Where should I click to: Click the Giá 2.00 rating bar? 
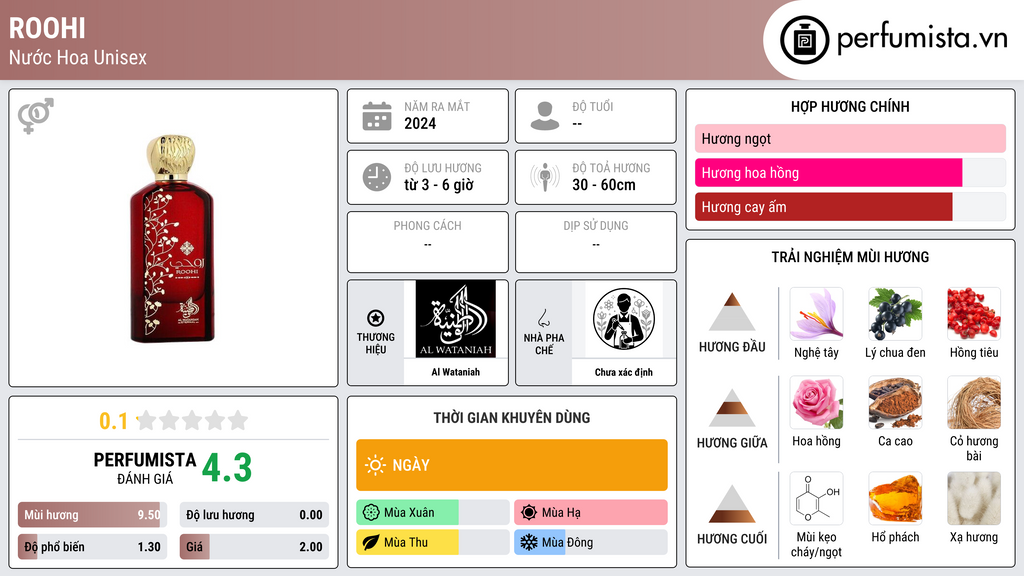point(254,547)
